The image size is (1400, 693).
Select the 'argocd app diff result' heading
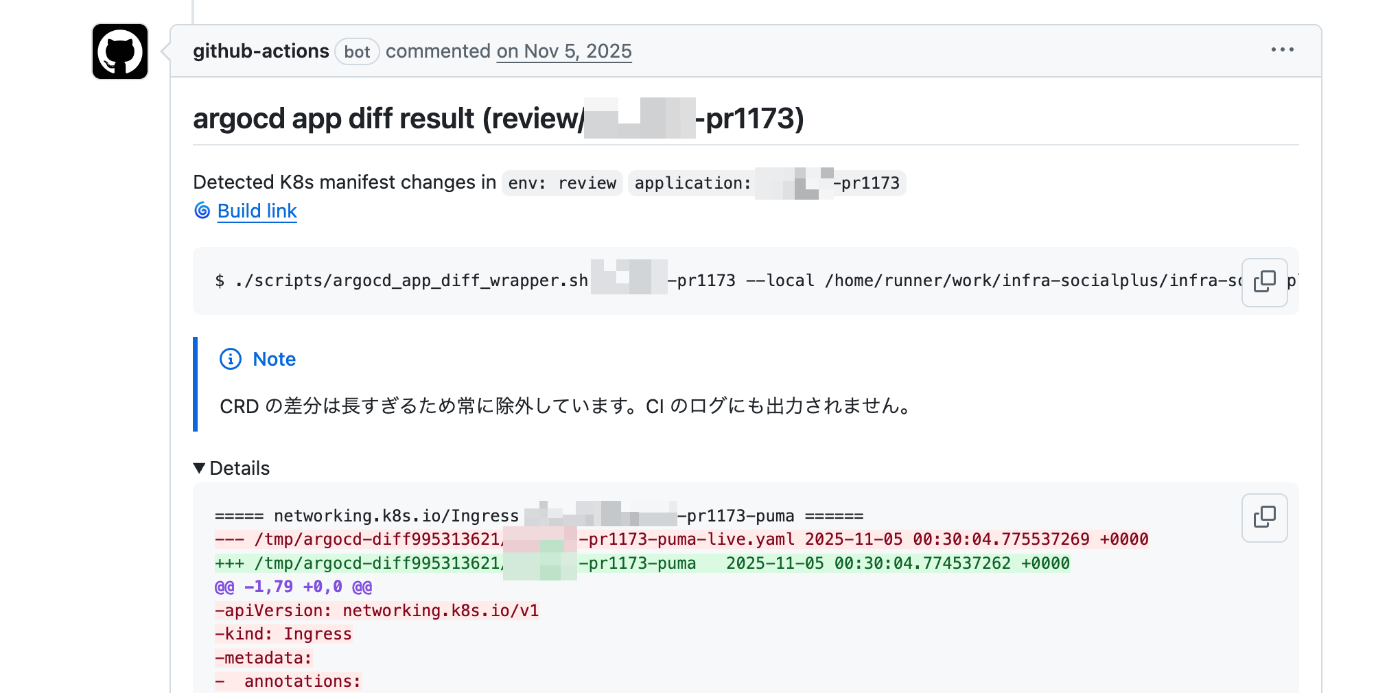(x=498, y=119)
